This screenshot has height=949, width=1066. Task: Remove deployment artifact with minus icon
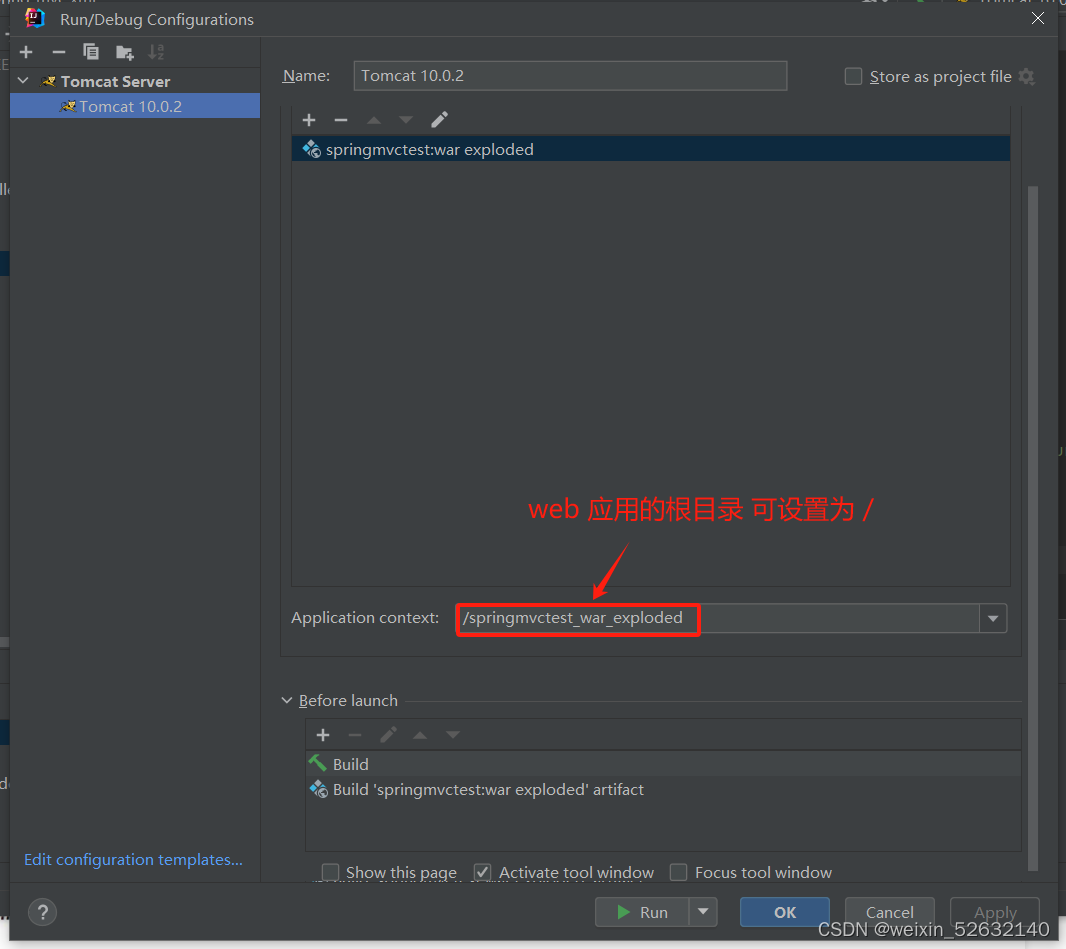click(x=341, y=120)
